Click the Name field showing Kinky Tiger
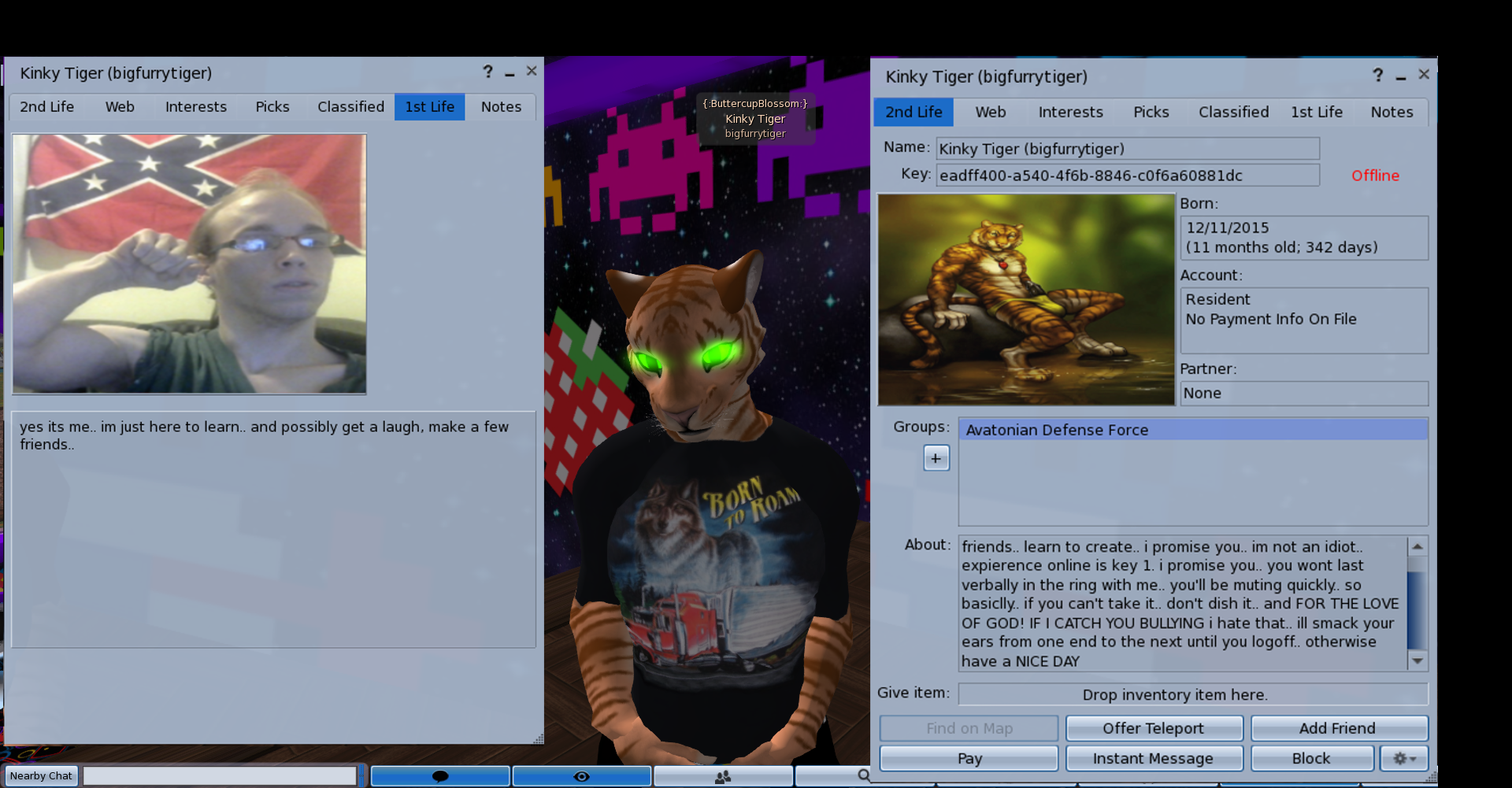The height and width of the screenshot is (788, 1512). pyautogui.click(x=1128, y=149)
